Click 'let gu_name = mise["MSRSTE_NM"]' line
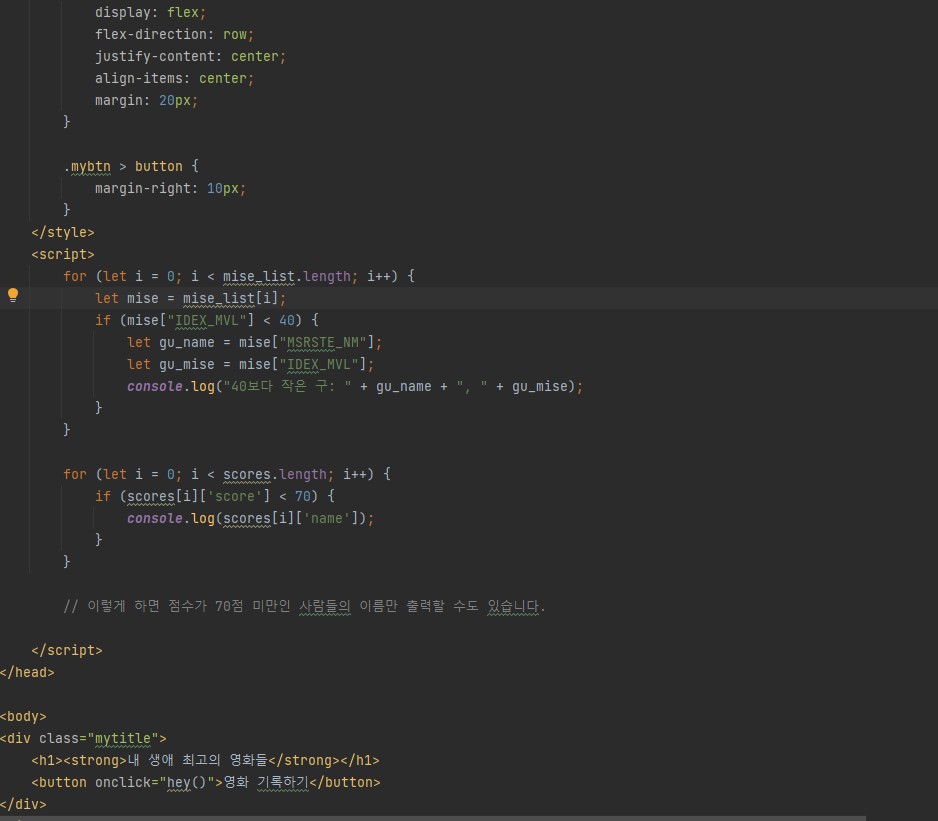 [254, 343]
